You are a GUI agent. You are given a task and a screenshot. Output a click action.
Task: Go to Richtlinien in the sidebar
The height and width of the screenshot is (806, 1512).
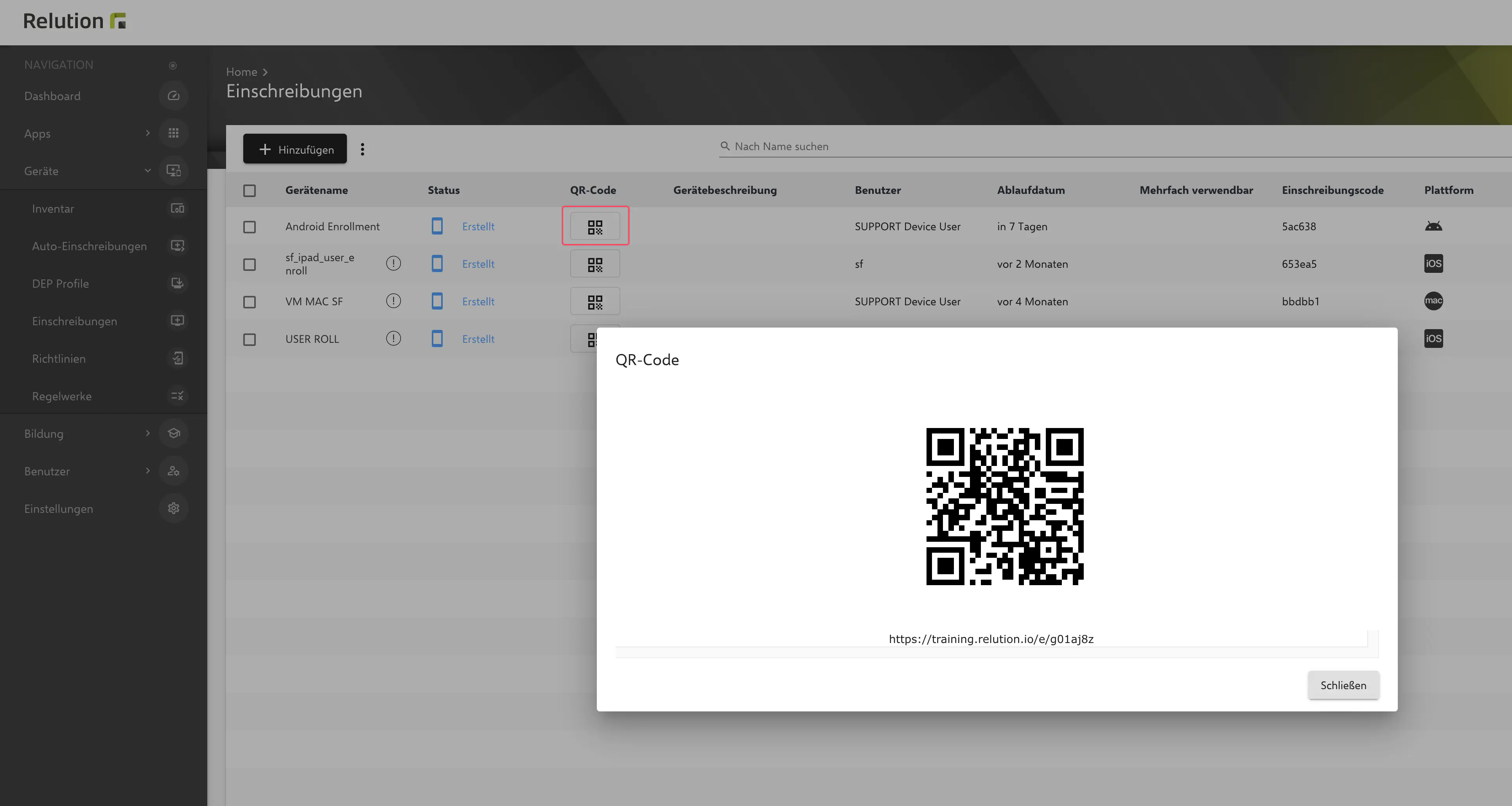click(x=59, y=358)
